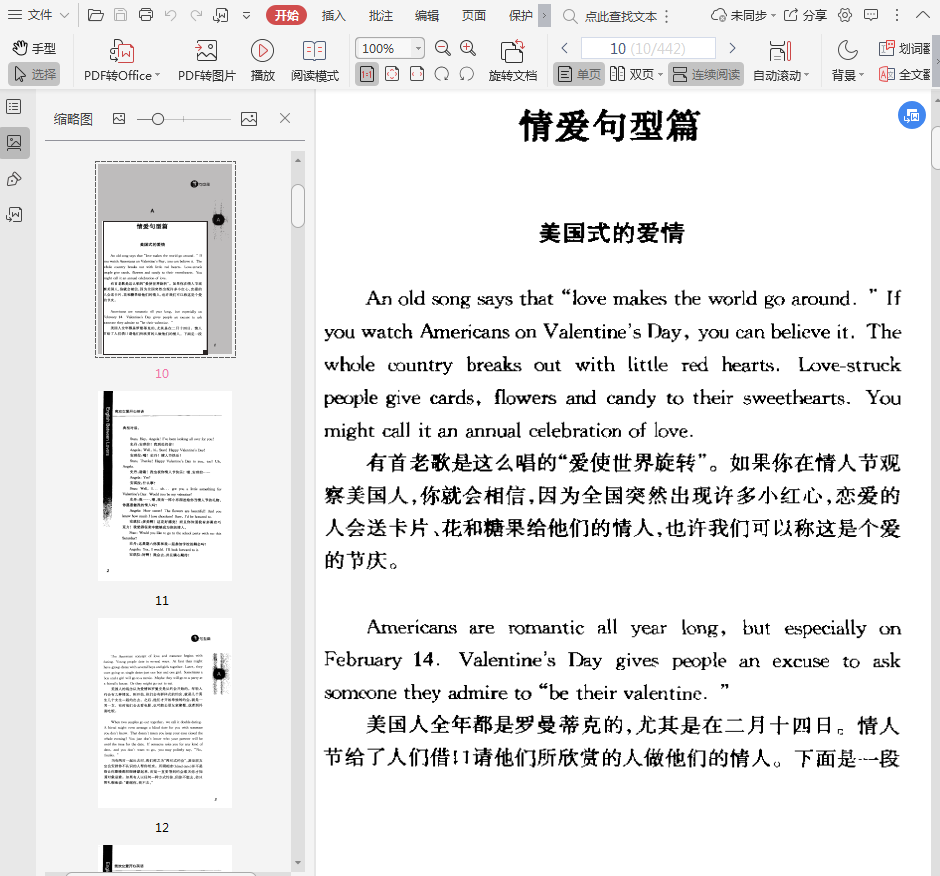This screenshot has width=940, height=876.
Task: Click the save icon in quick toolbar
Action: click(x=120, y=15)
